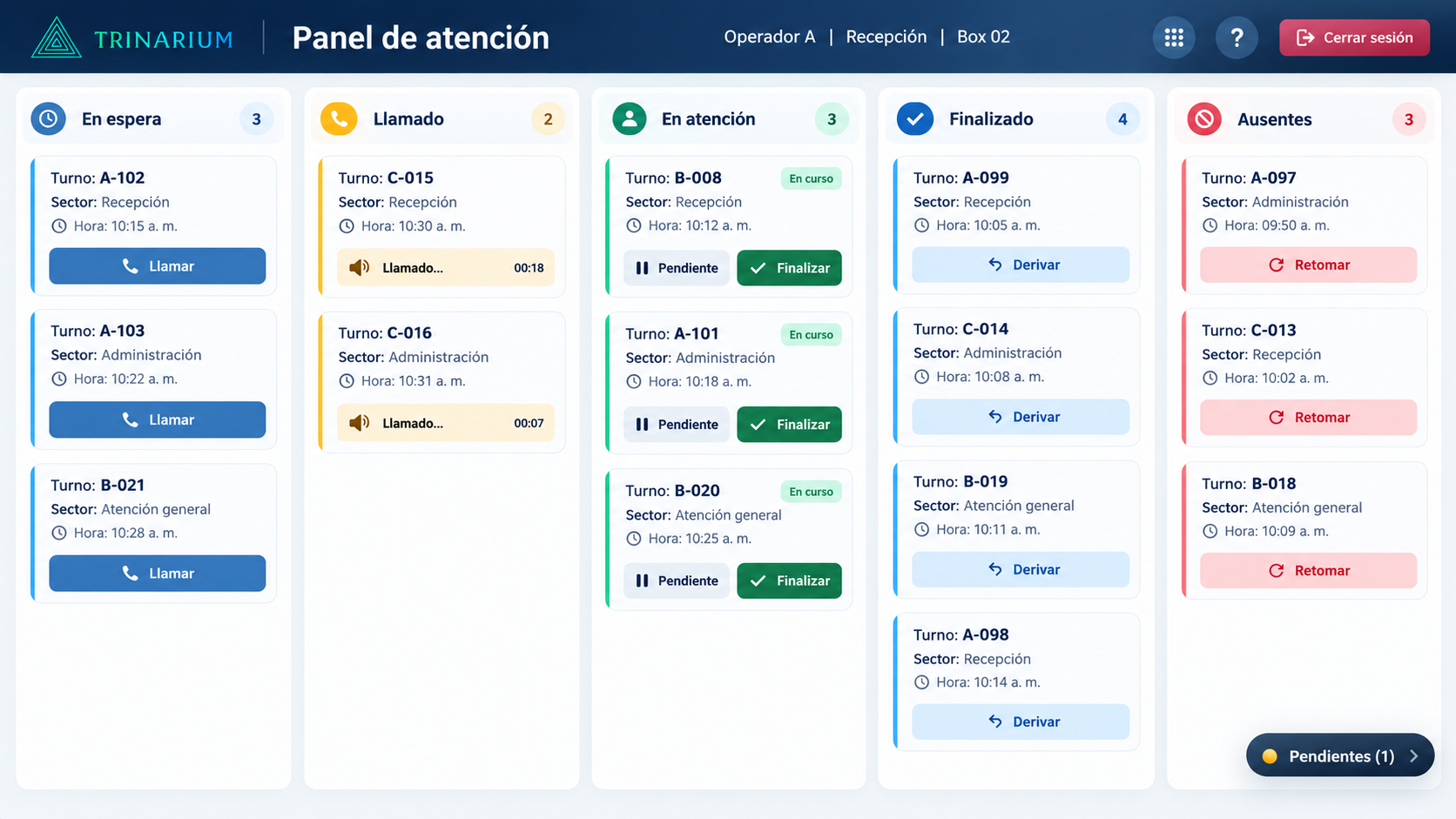Click the Trinarium triangle logo
This screenshot has height=819, width=1456.
(57, 37)
